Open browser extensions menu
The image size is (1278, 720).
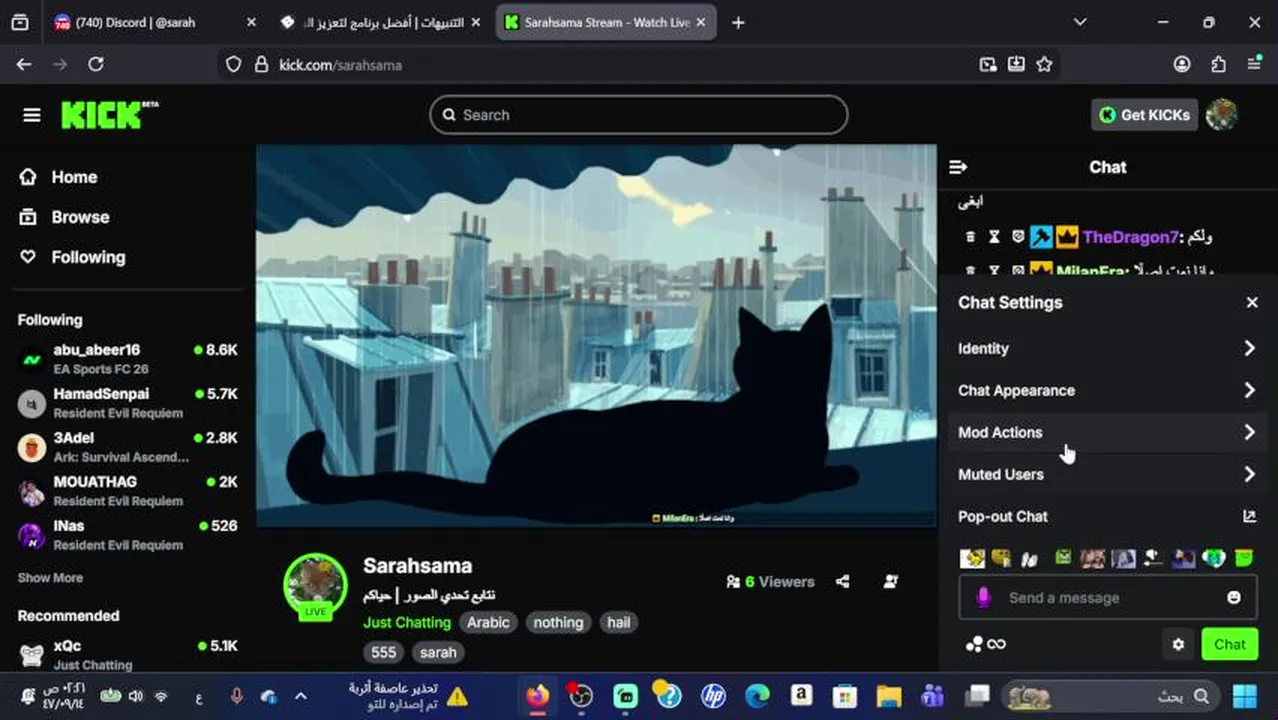1218,64
